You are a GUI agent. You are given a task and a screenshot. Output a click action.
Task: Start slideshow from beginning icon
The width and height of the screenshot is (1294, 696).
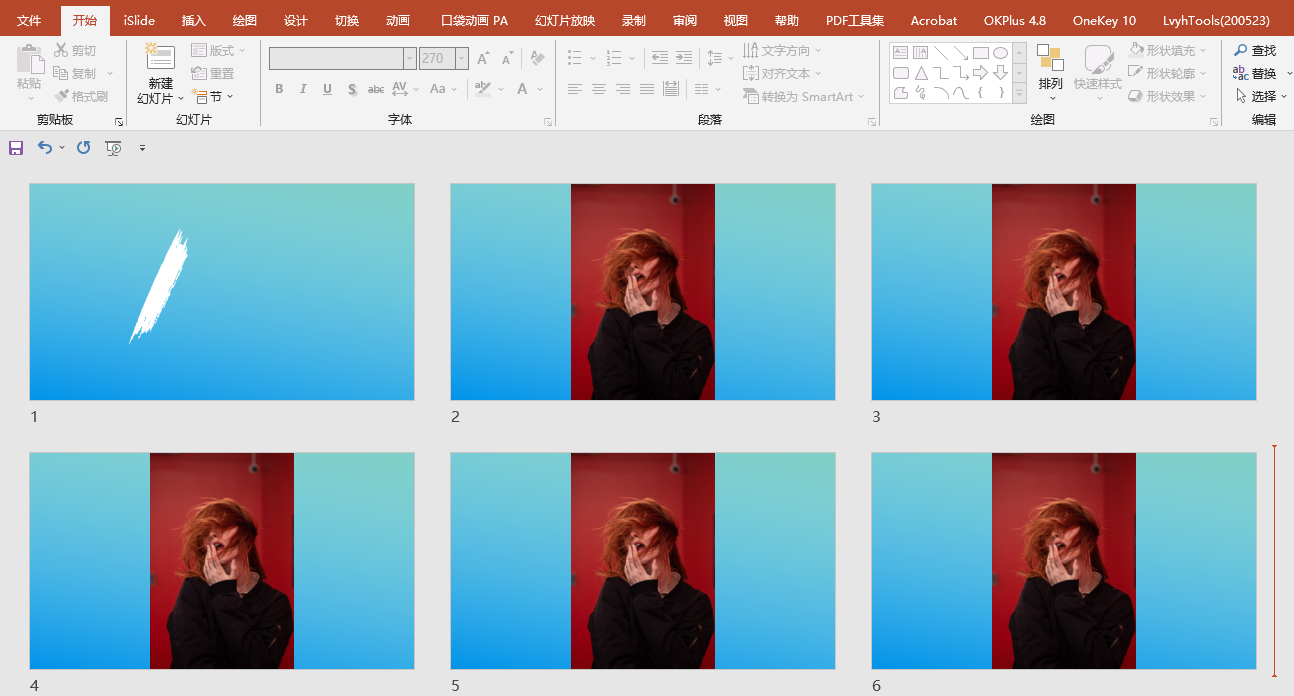(114, 148)
